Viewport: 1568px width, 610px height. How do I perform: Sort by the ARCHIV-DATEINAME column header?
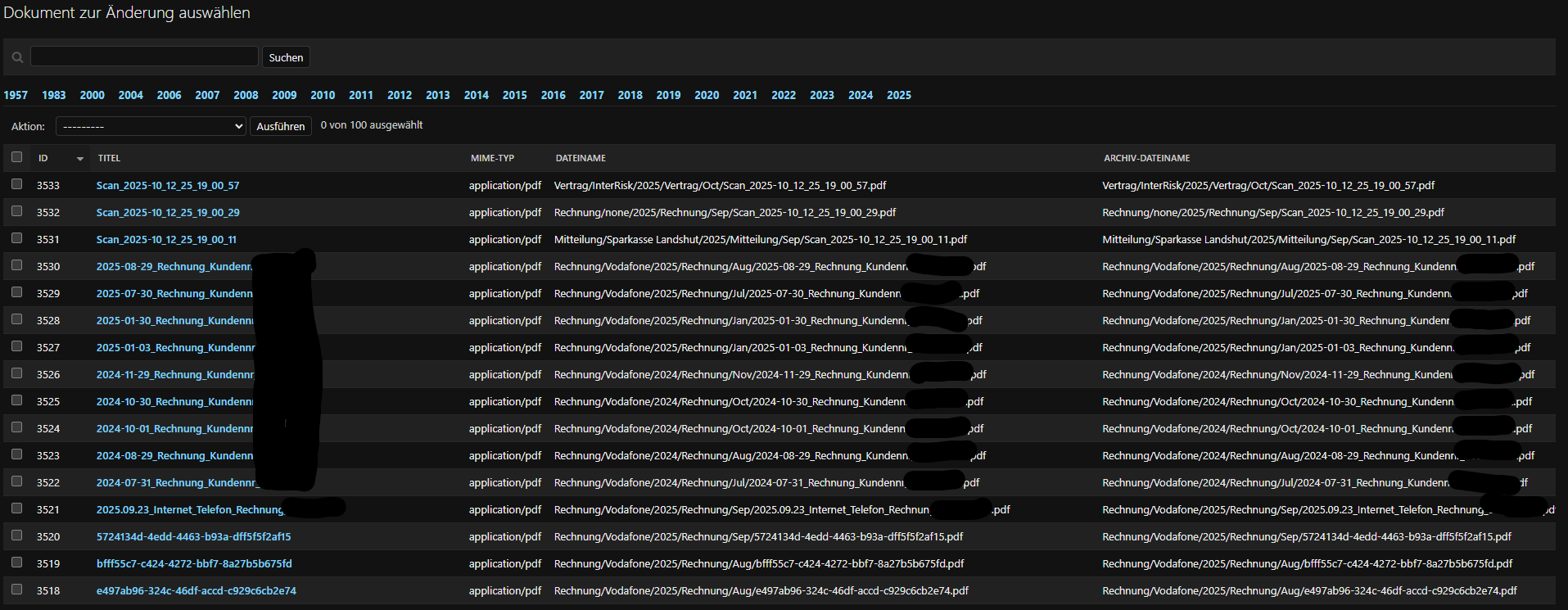[x=1146, y=158]
